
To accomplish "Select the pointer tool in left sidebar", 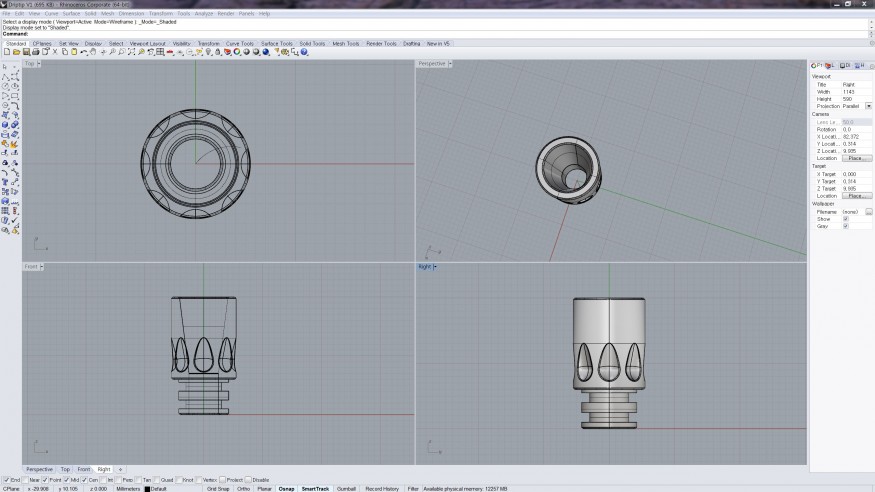I will point(5,66).
